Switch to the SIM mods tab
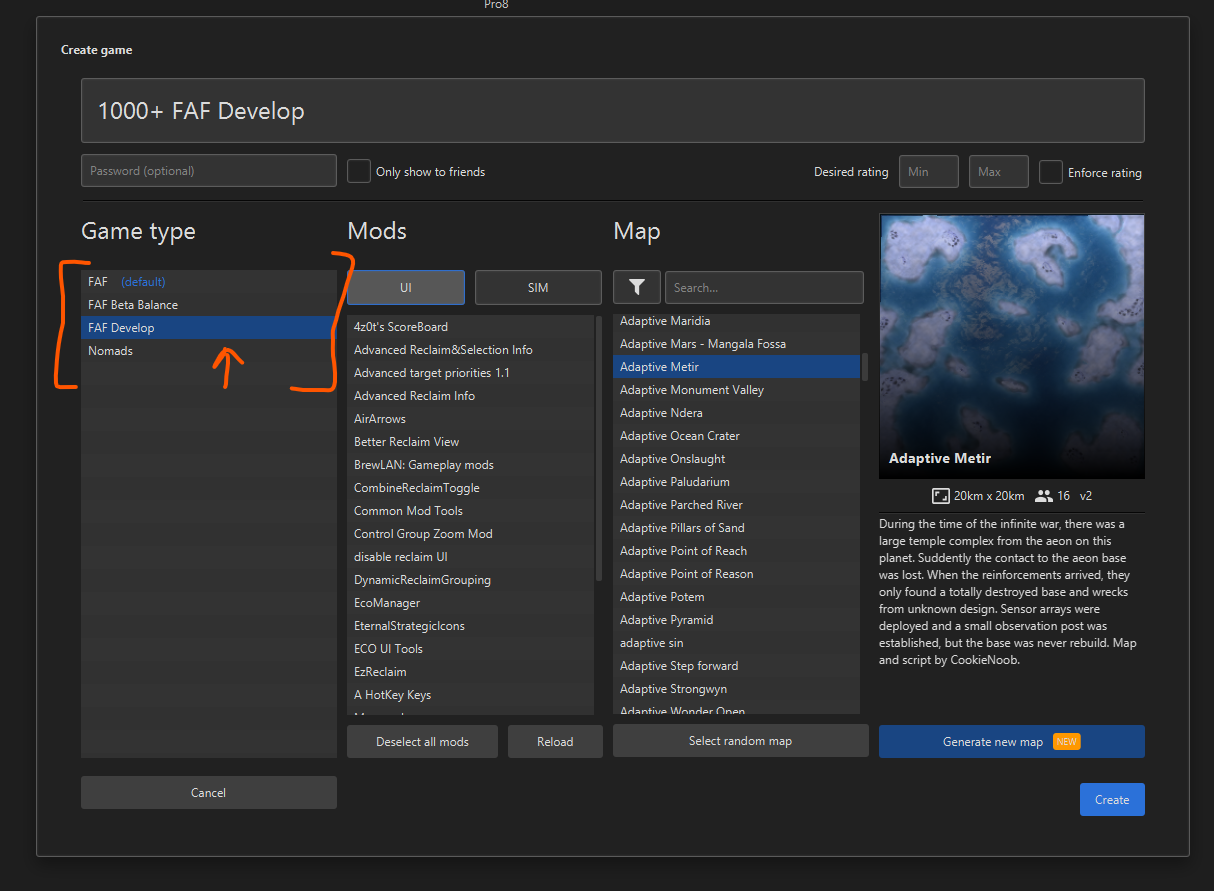This screenshot has width=1214, height=891. coord(538,287)
